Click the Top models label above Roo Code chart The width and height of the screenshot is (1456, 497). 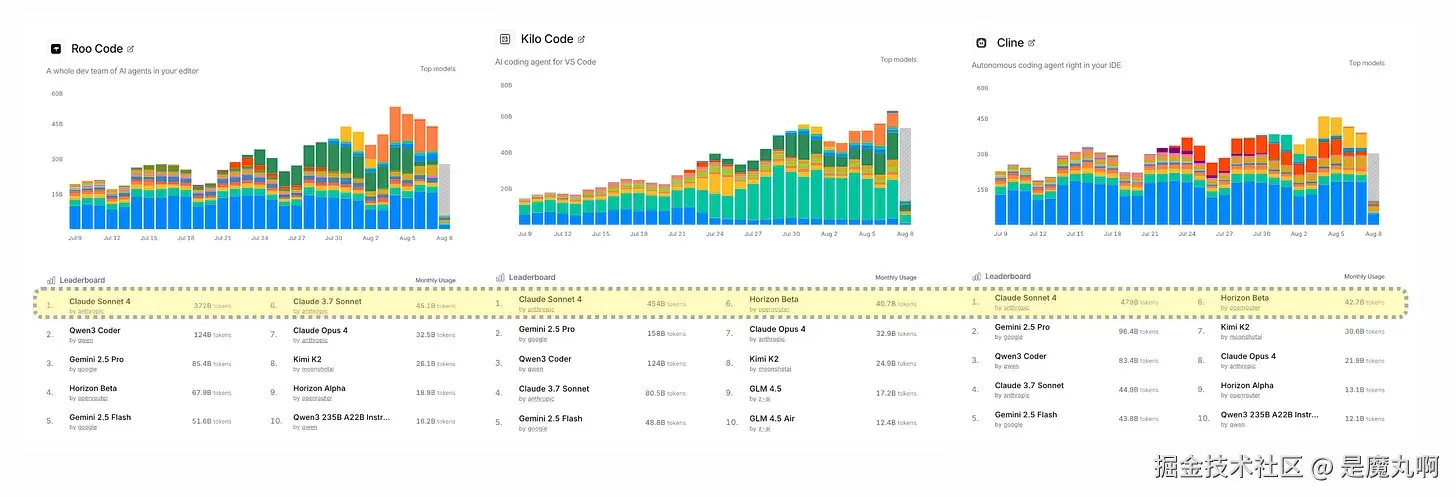click(437, 69)
